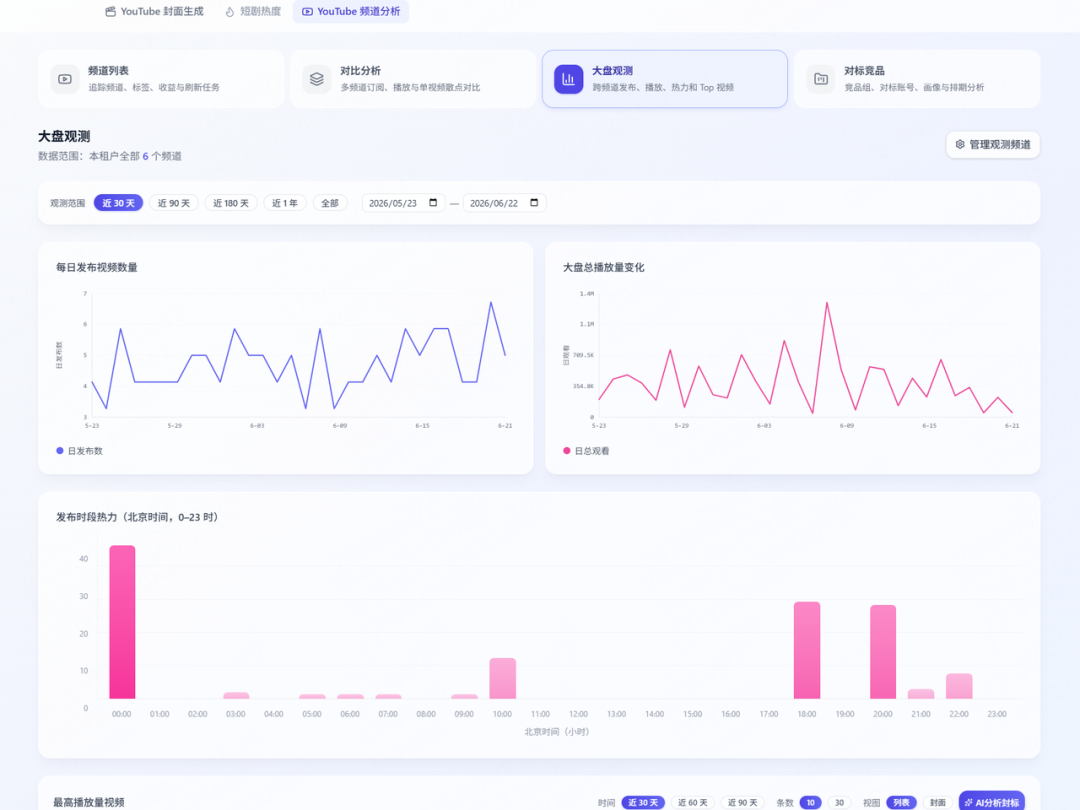
Task: Switch to the YouTube 频道分析 tab
Action: (x=351, y=12)
